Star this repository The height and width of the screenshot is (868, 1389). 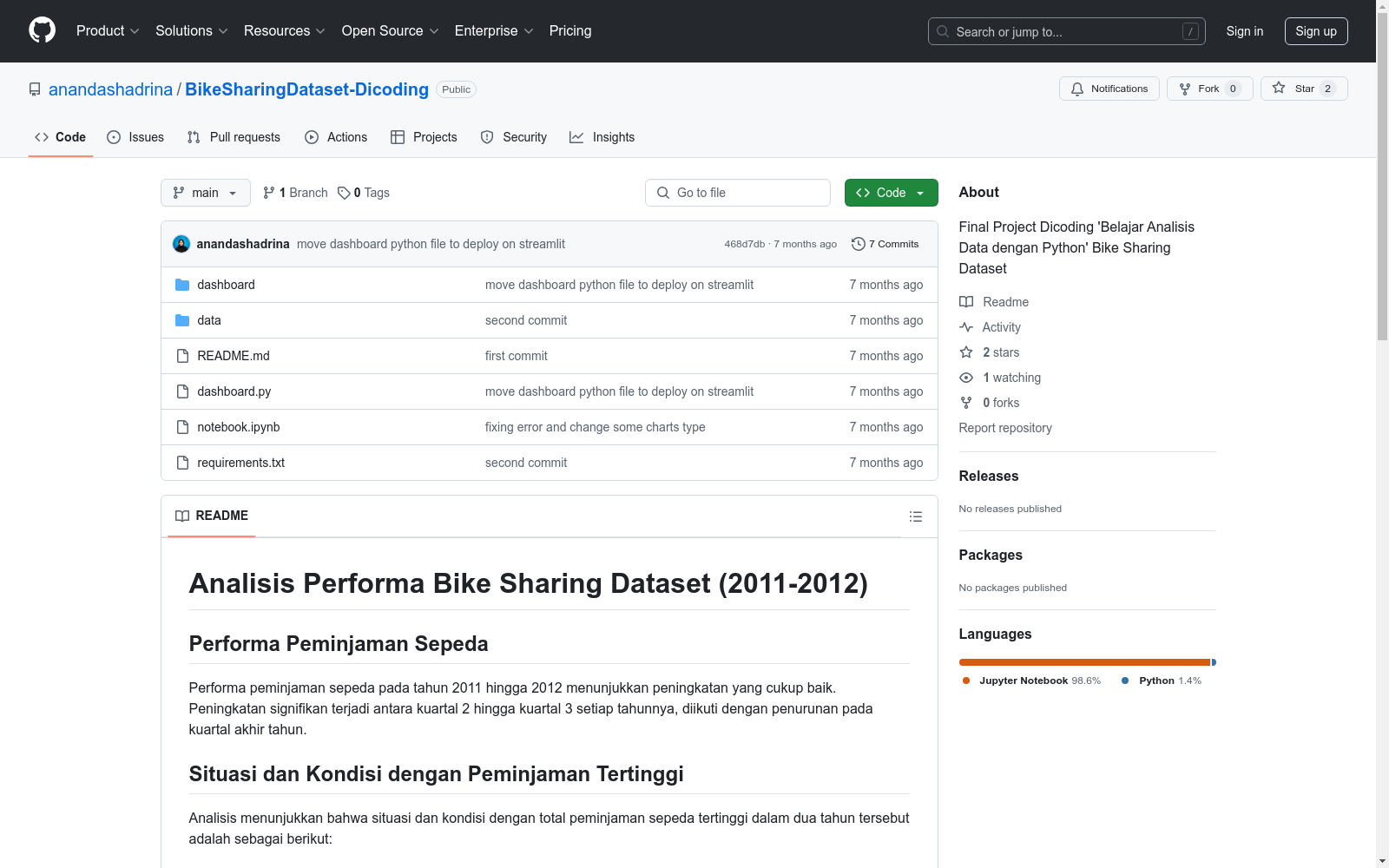pyautogui.click(x=1304, y=89)
